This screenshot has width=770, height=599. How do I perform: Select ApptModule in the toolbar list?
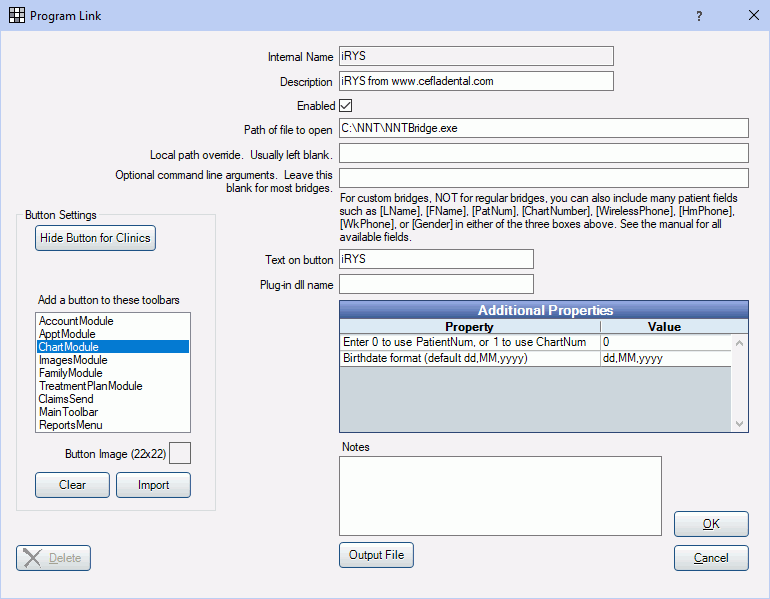coord(113,334)
